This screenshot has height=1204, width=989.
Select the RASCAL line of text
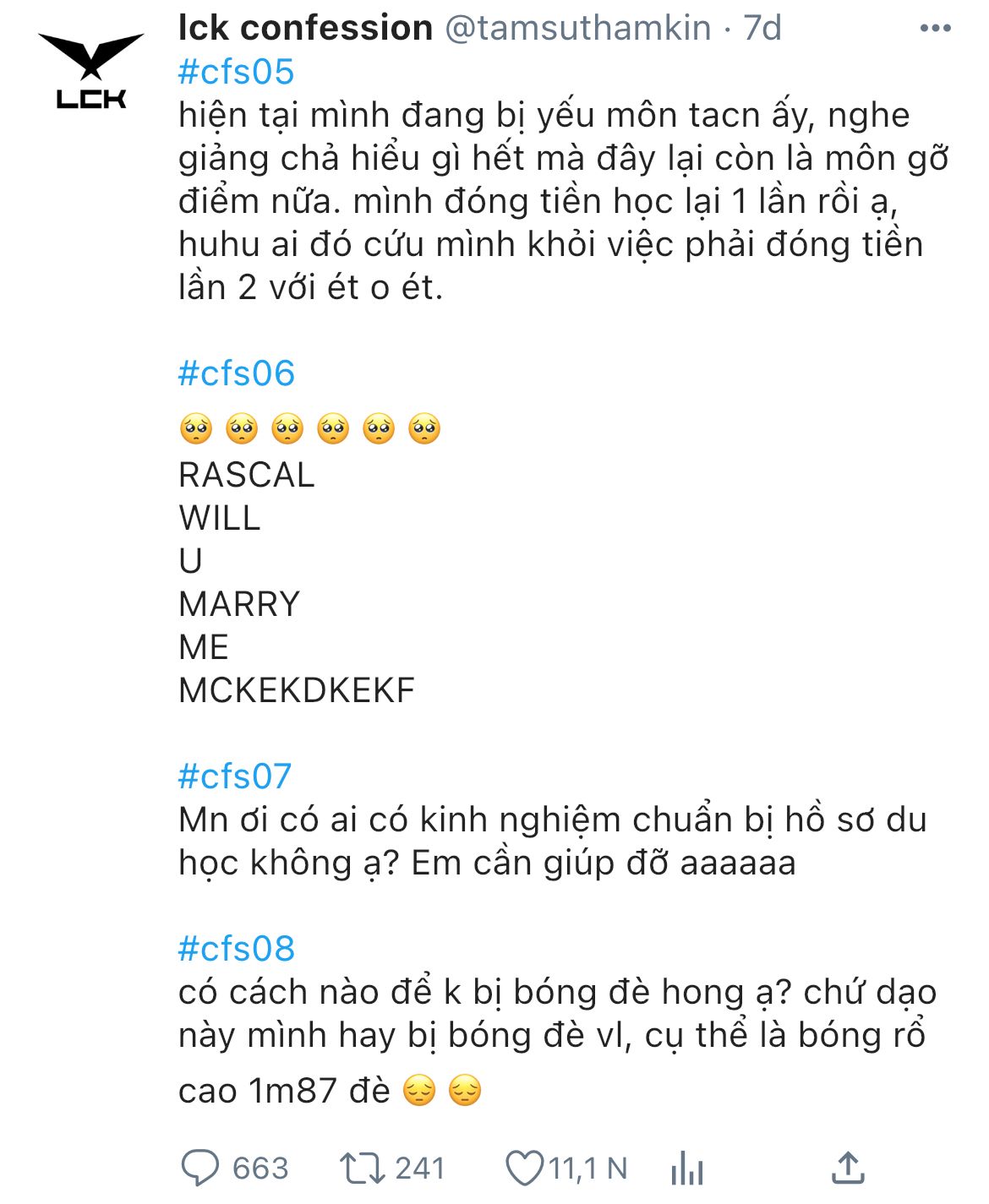pos(246,475)
